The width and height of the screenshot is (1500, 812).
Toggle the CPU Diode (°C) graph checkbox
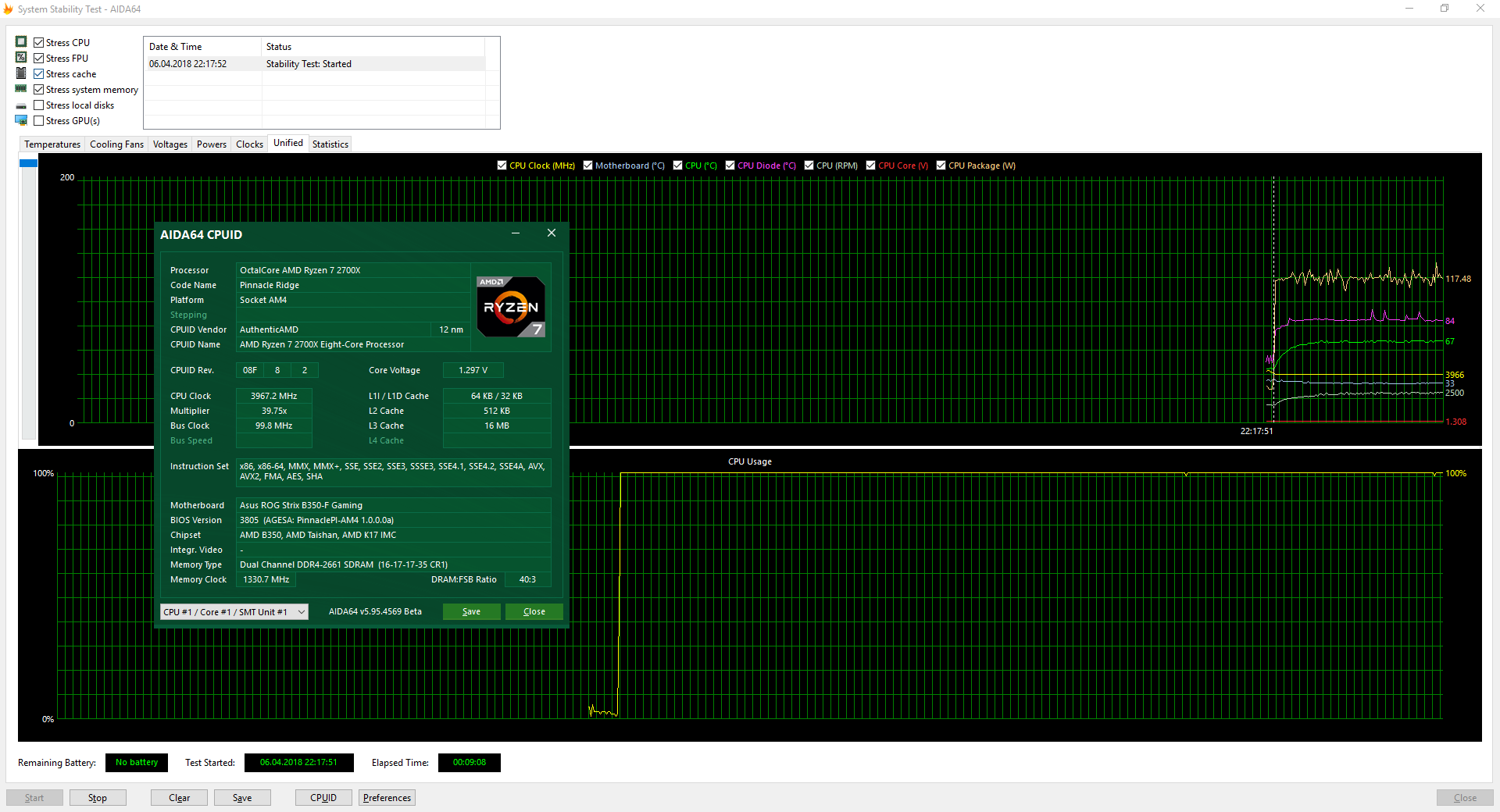[730, 166]
